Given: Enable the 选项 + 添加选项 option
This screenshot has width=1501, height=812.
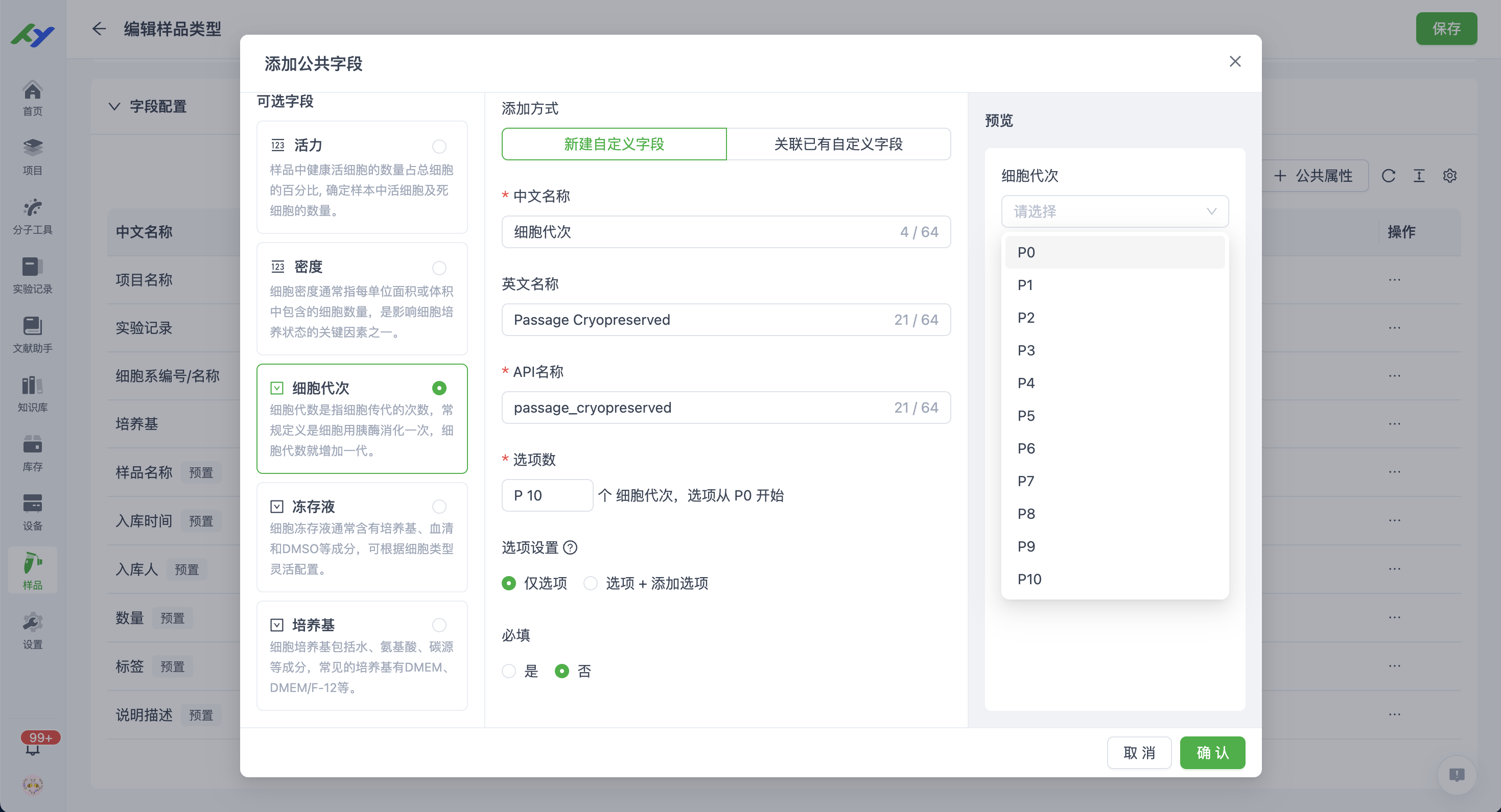Looking at the screenshot, I should [592, 583].
